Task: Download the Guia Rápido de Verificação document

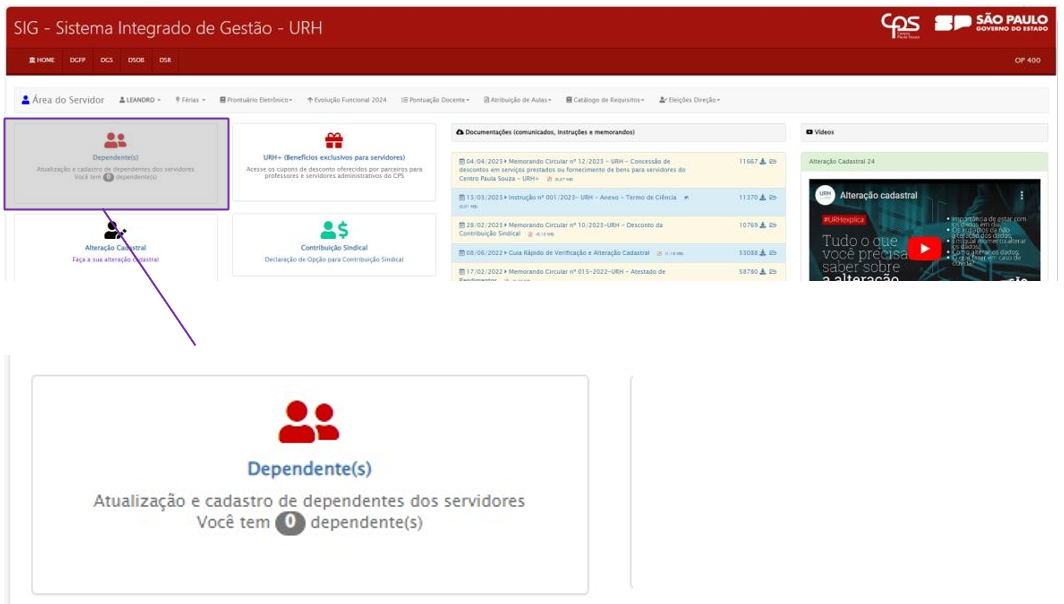Action: [x=763, y=253]
